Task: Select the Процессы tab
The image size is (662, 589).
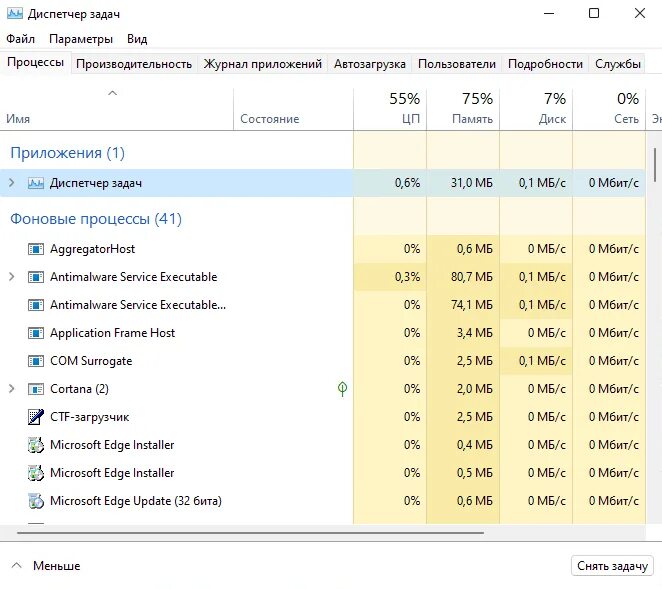Action: 35,62
